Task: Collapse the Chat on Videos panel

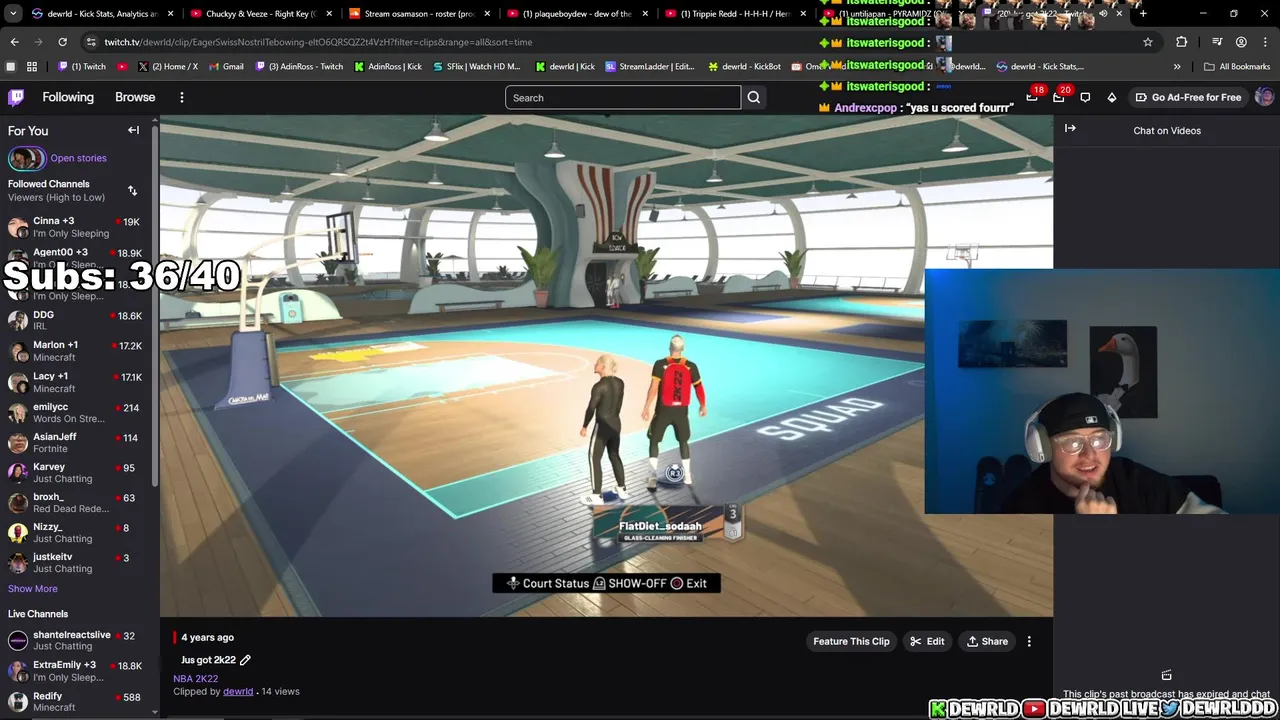Action: (1070, 128)
